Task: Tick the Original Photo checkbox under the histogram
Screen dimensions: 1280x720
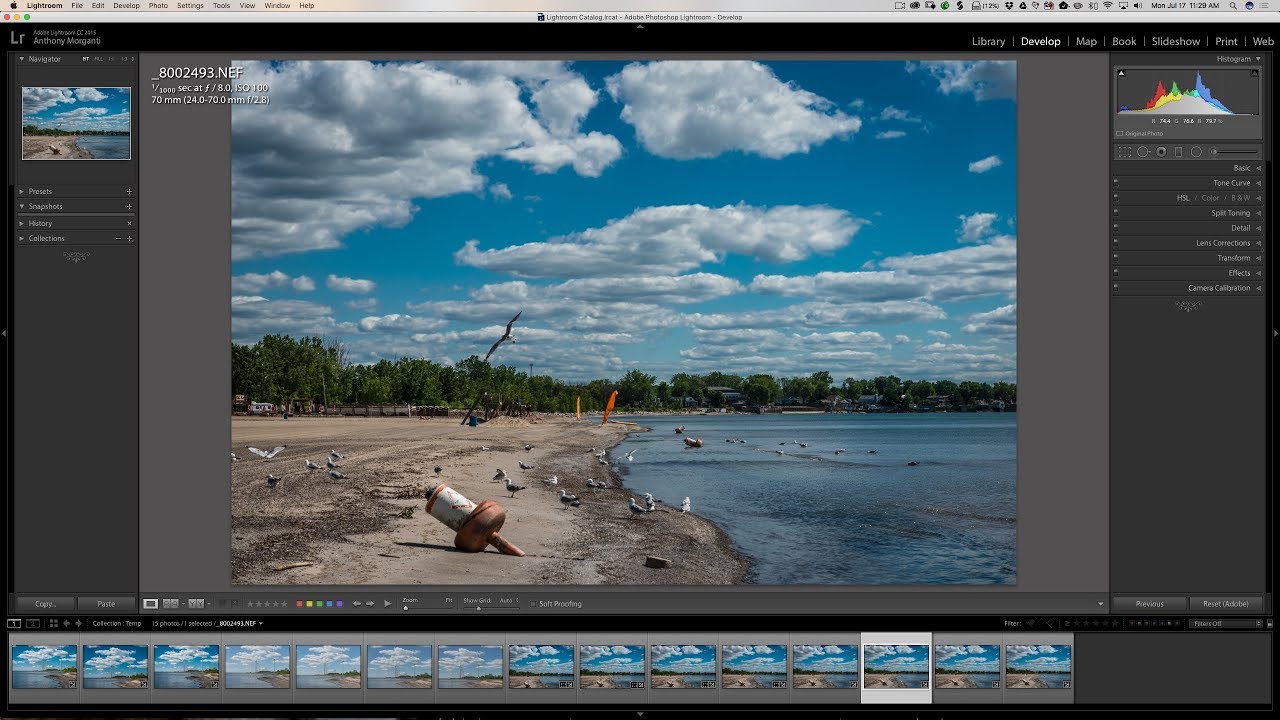Action: 1119,133
